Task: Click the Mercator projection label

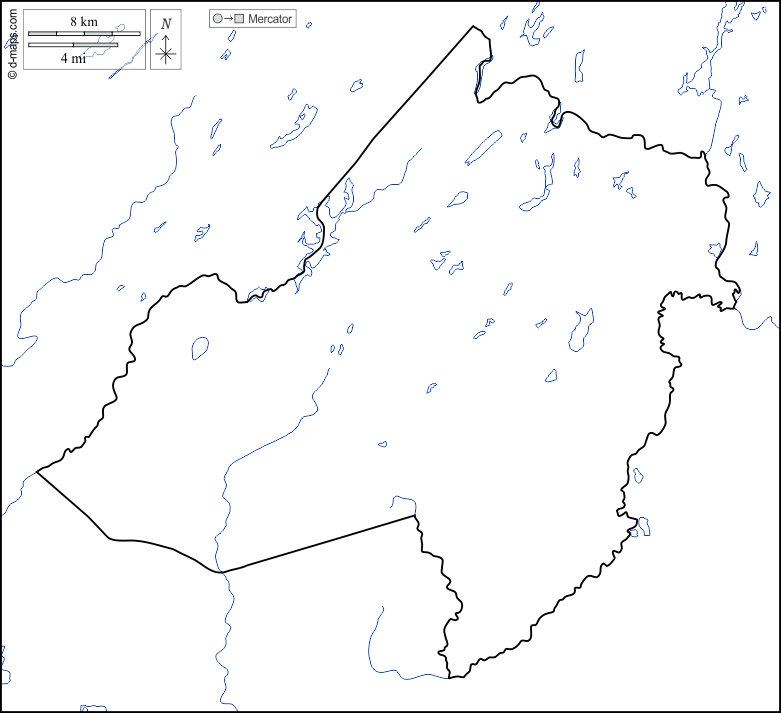Action: (x=269, y=19)
